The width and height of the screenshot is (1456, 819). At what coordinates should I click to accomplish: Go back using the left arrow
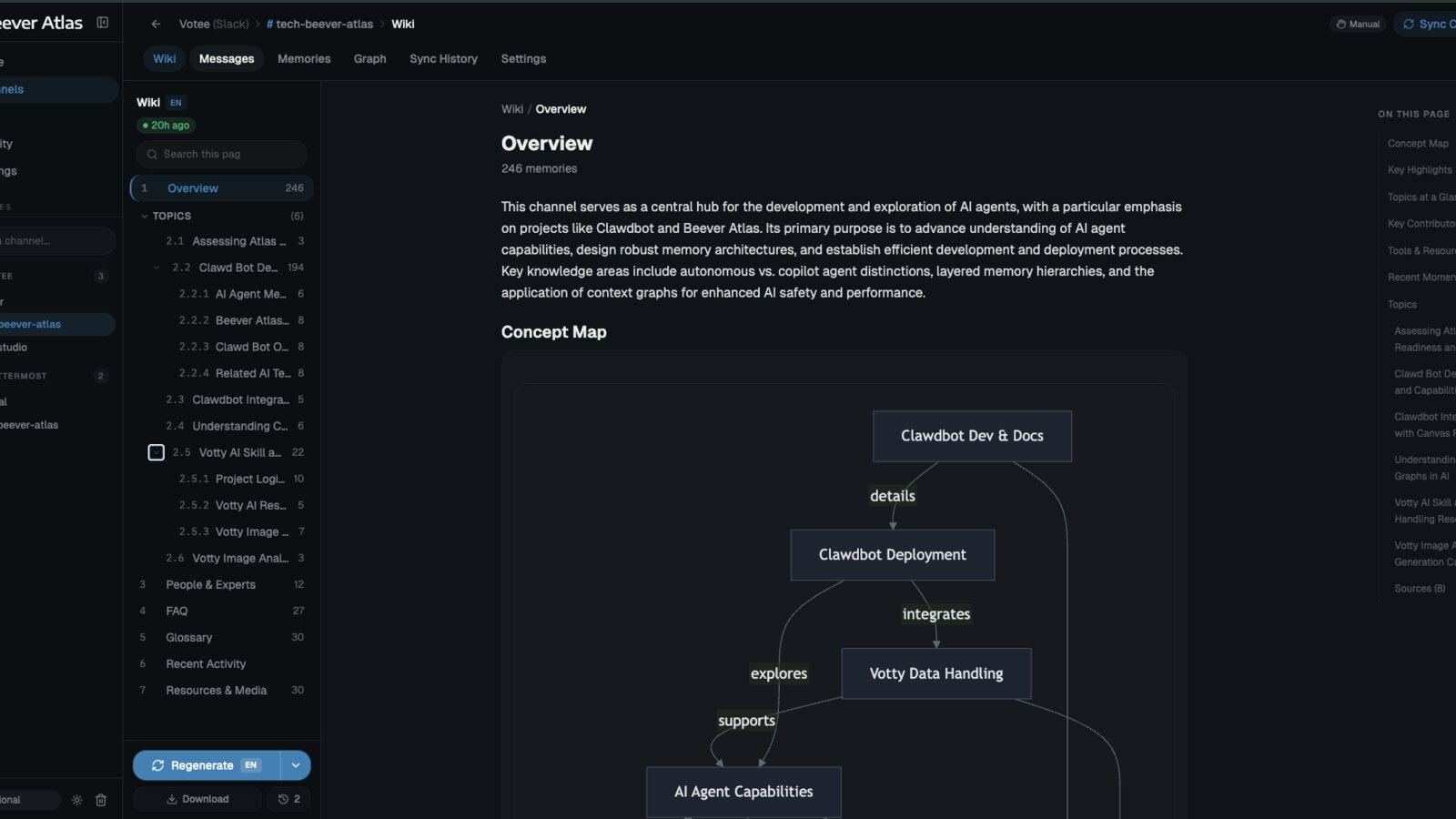[x=156, y=24]
